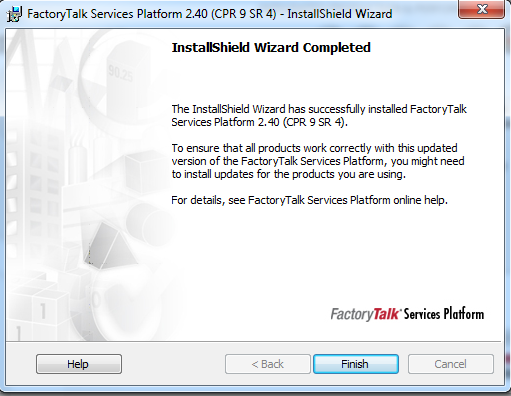Click the separator line above buttons
Image resolution: width=511 pixels, height=396 pixels.
point(253,341)
